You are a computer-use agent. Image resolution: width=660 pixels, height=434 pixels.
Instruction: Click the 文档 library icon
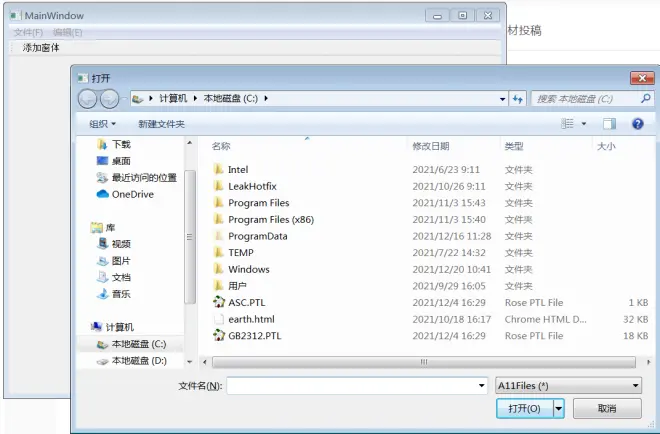point(103,277)
